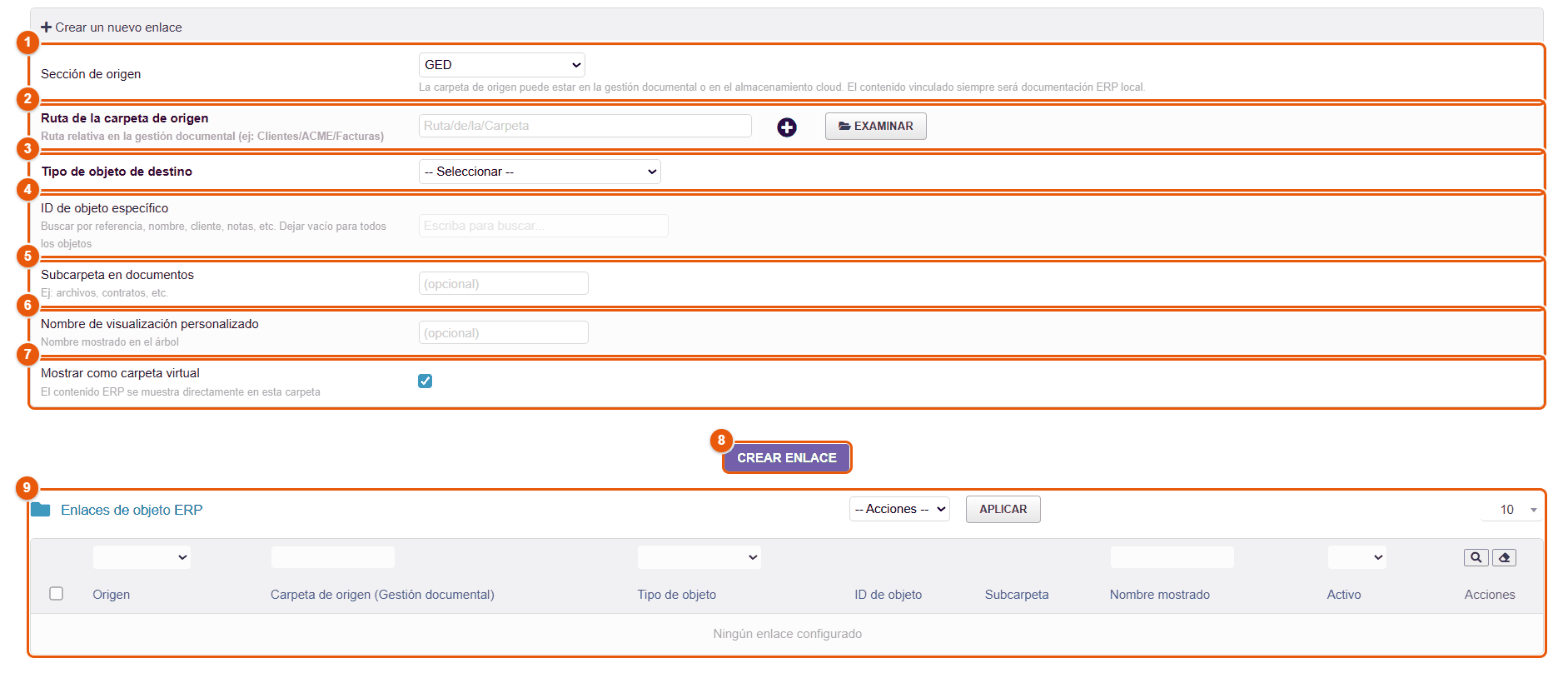Open the page size dropdown showing 10
Image resolution: width=1568 pixels, height=673 pixels.
[1512, 510]
